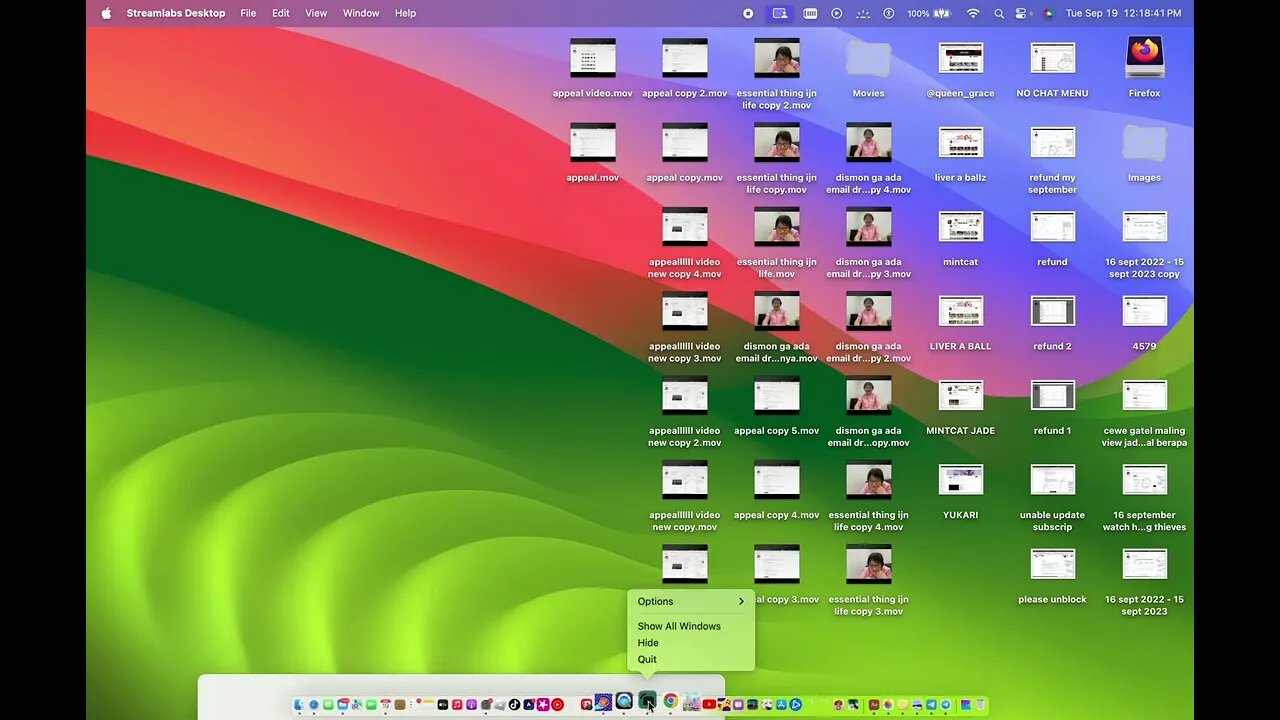The height and width of the screenshot is (720, 1280).
Task: Open the Movies folder on desktop
Action: [868, 57]
